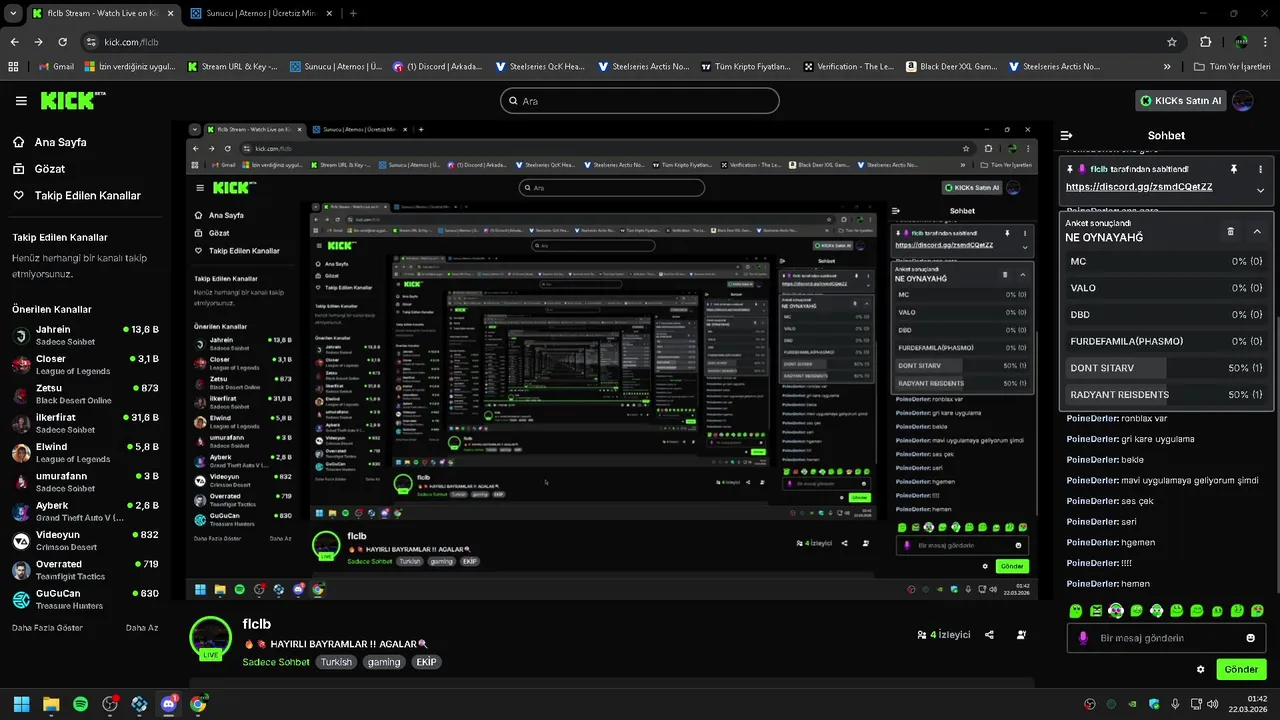1280x720 pixels.
Task: Insert the first green quick emote
Action: tap(1076, 610)
